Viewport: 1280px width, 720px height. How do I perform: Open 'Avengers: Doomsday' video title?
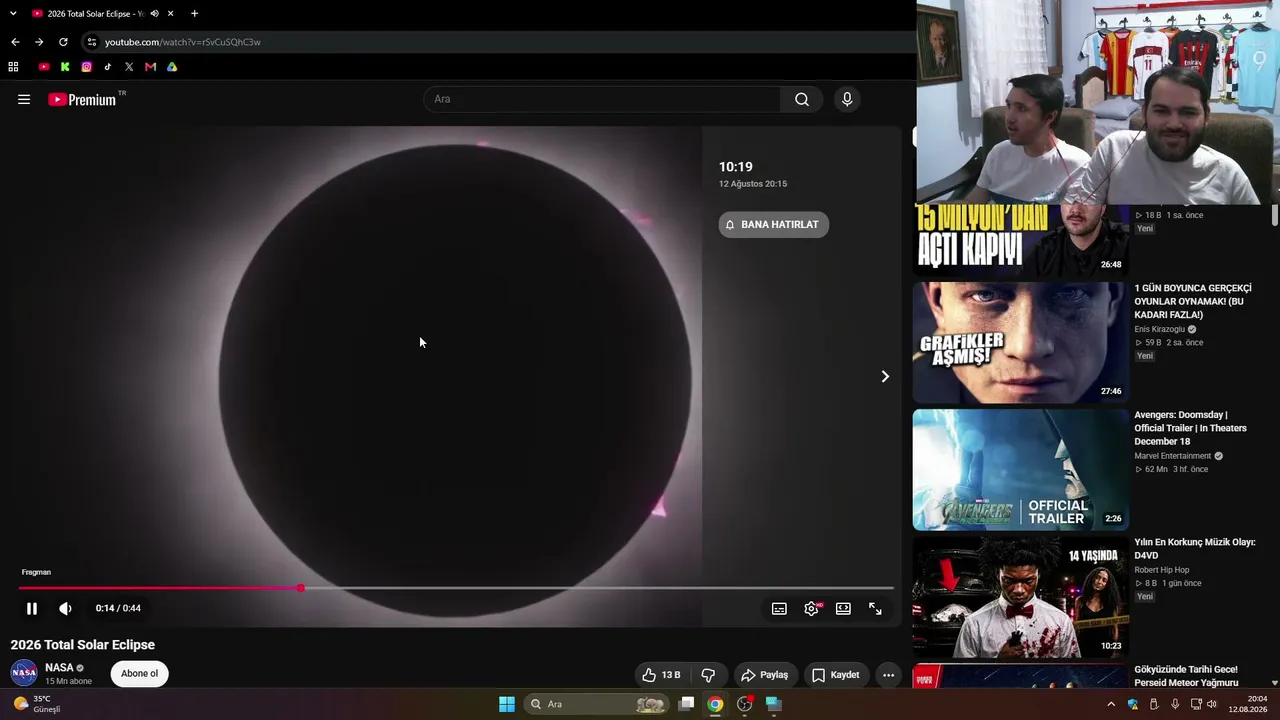pyautogui.click(x=1190, y=428)
